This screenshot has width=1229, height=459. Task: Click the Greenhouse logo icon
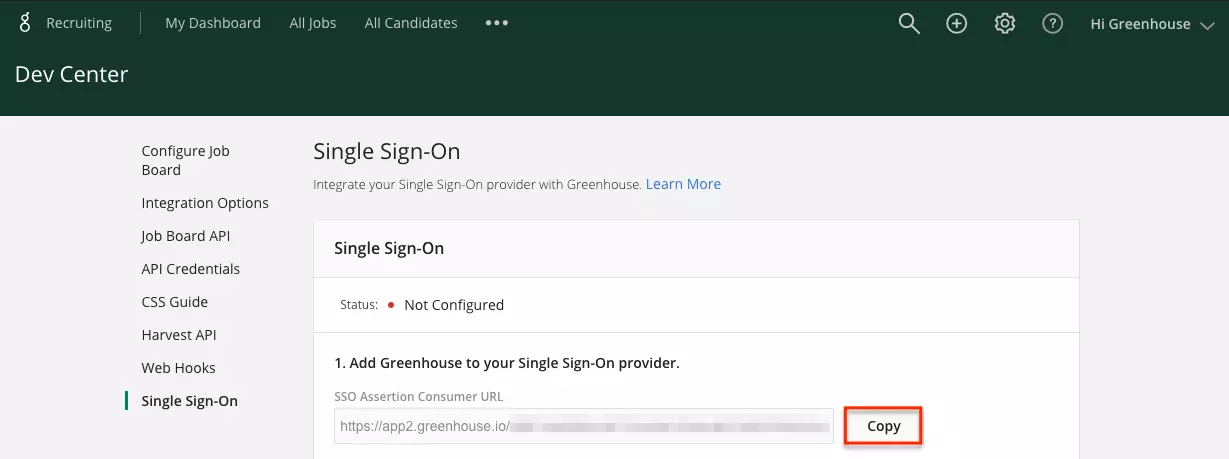(25, 23)
